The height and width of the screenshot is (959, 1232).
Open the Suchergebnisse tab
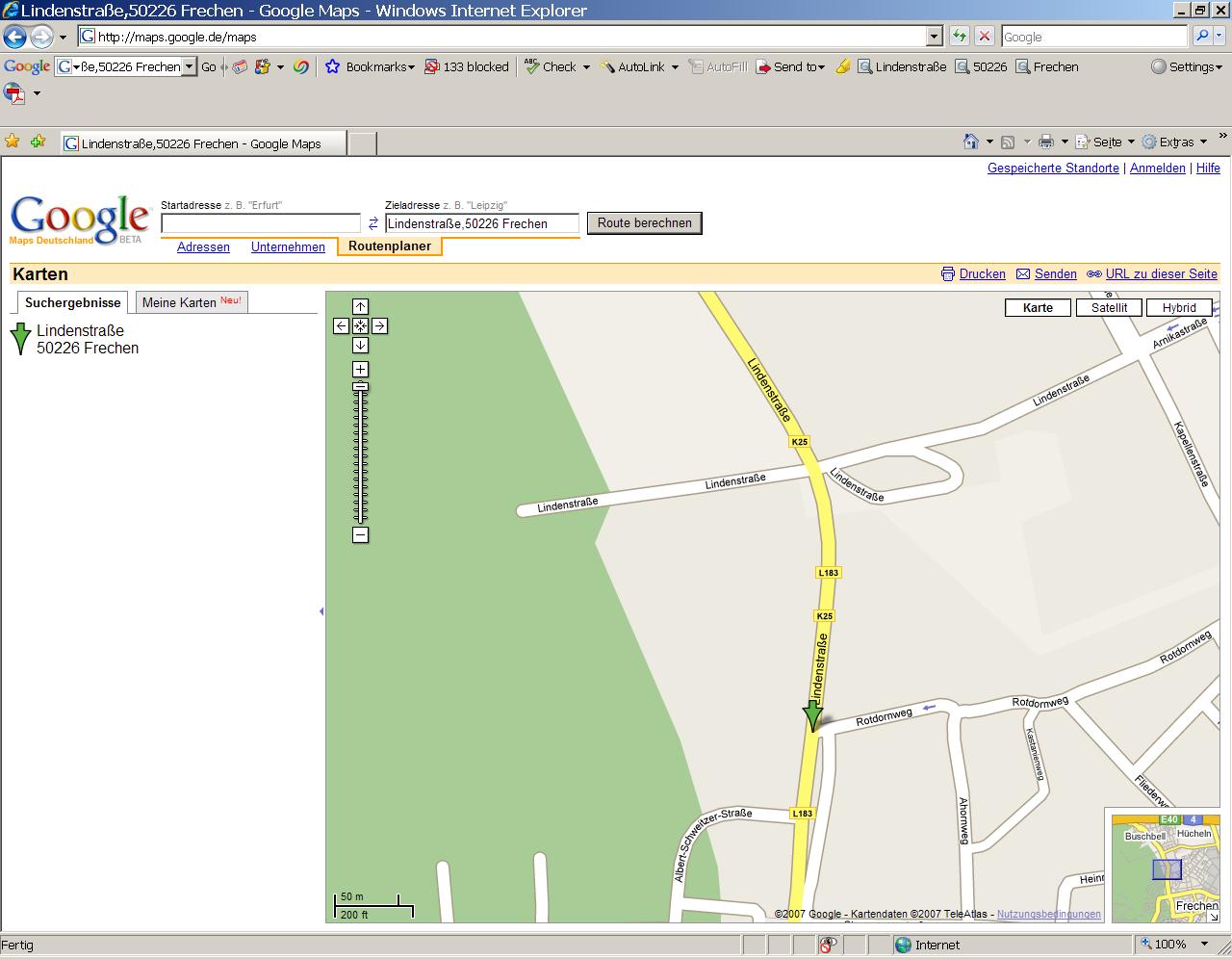click(x=73, y=302)
